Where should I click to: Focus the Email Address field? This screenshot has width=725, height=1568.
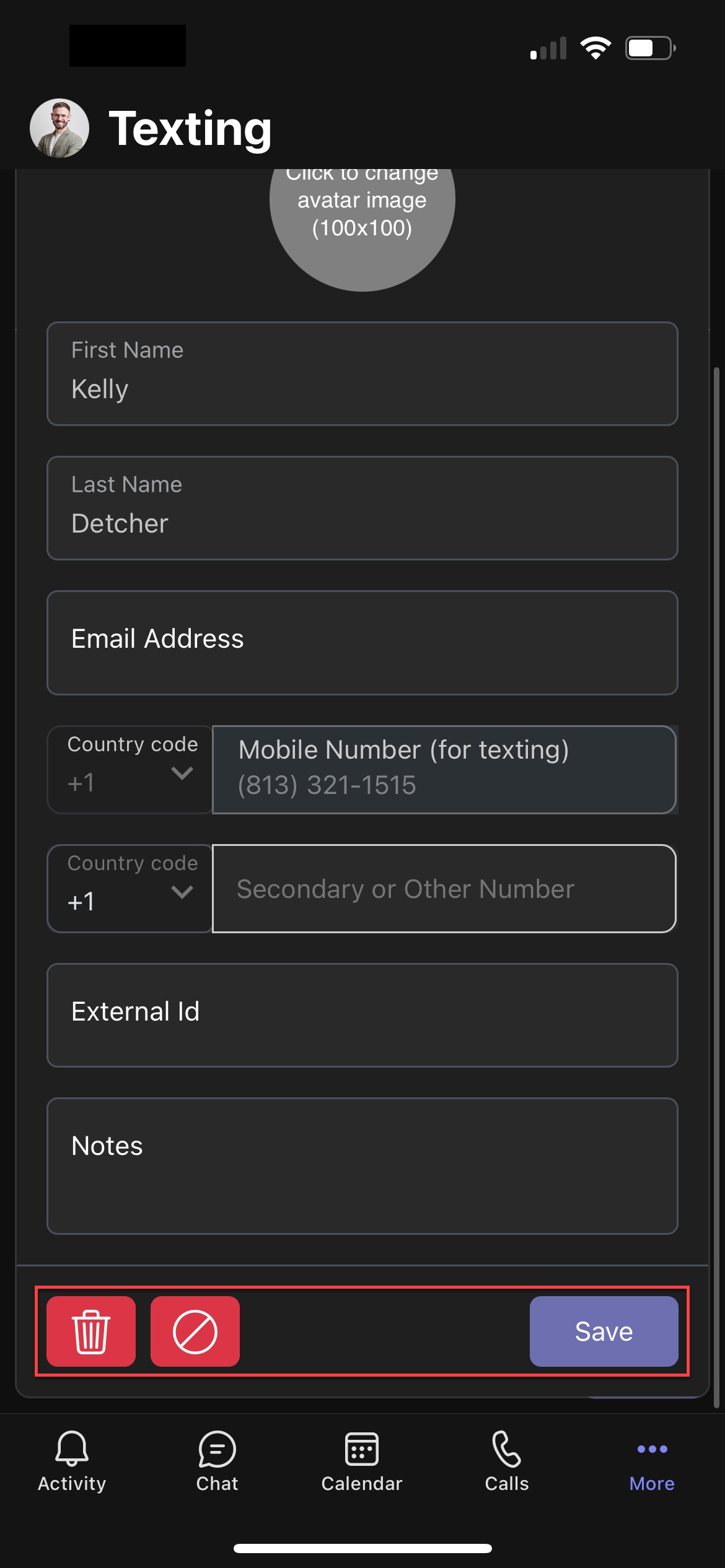(362, 642)
